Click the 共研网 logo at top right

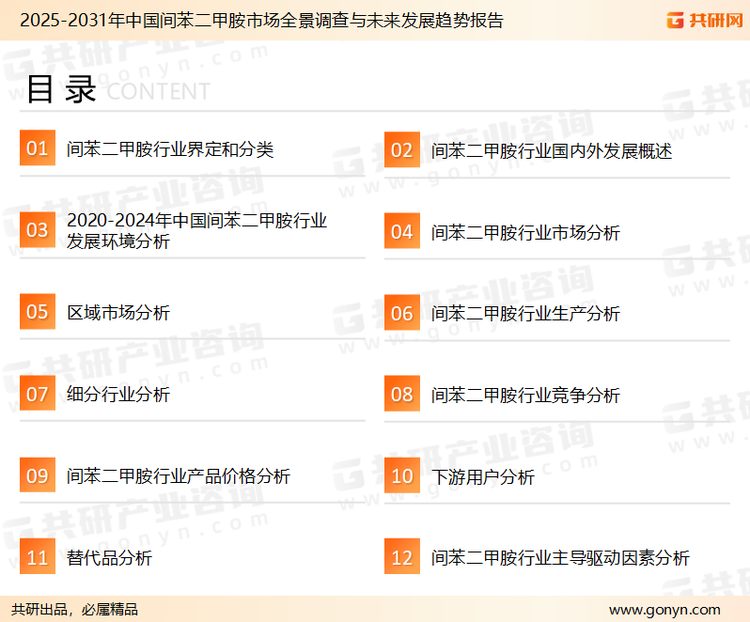[x=705, y=20]
